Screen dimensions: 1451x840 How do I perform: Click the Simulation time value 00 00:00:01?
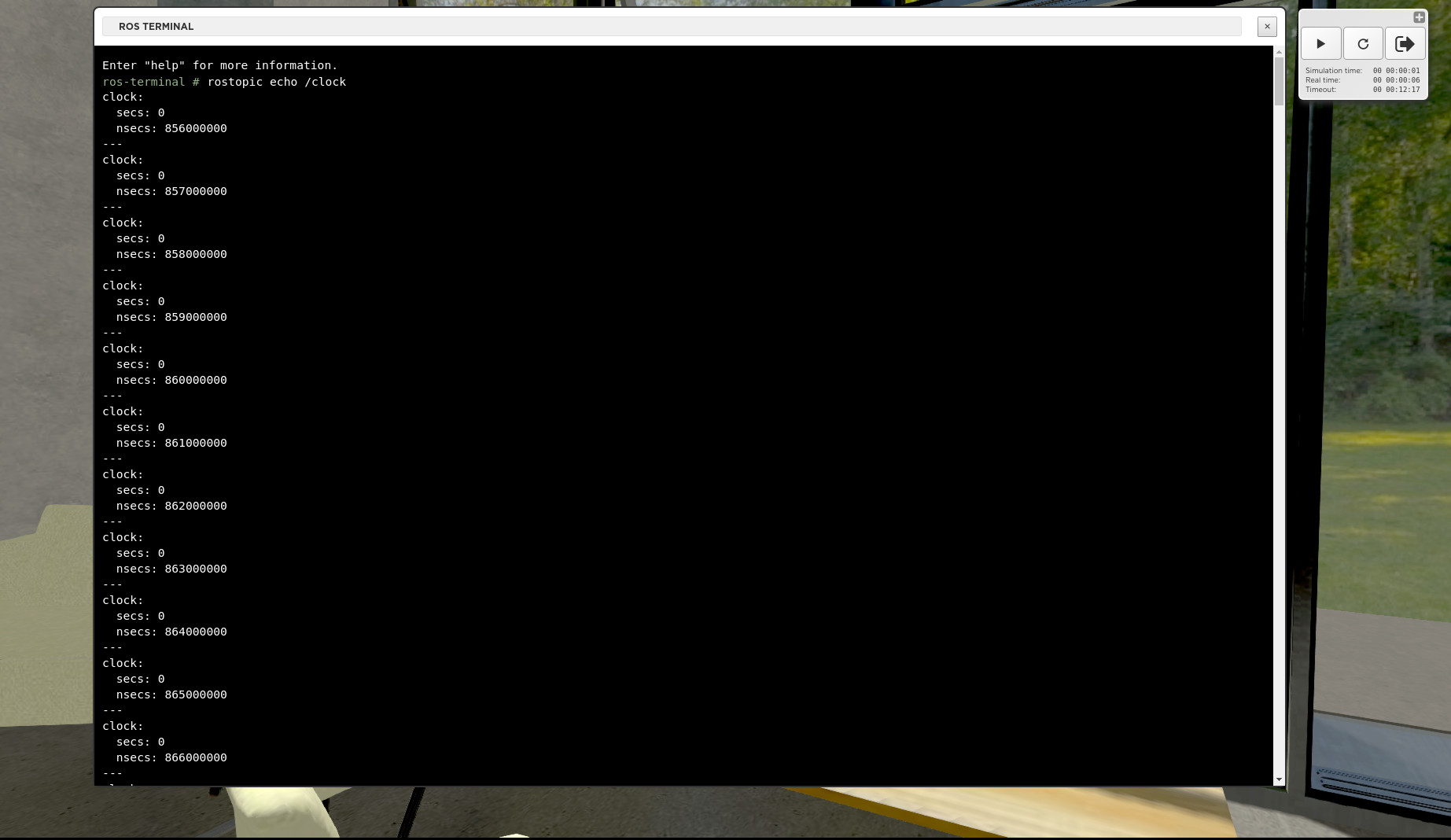click(1397, 71)
